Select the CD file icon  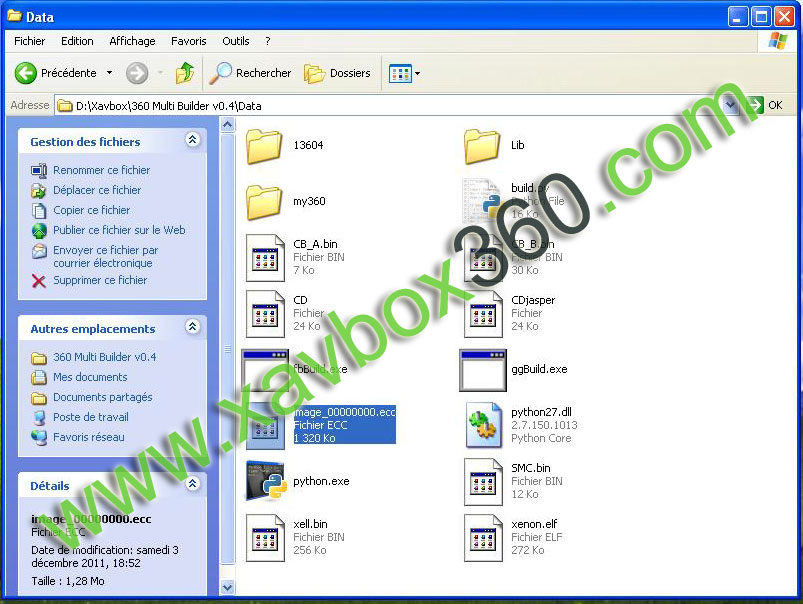tap(265, 314)
